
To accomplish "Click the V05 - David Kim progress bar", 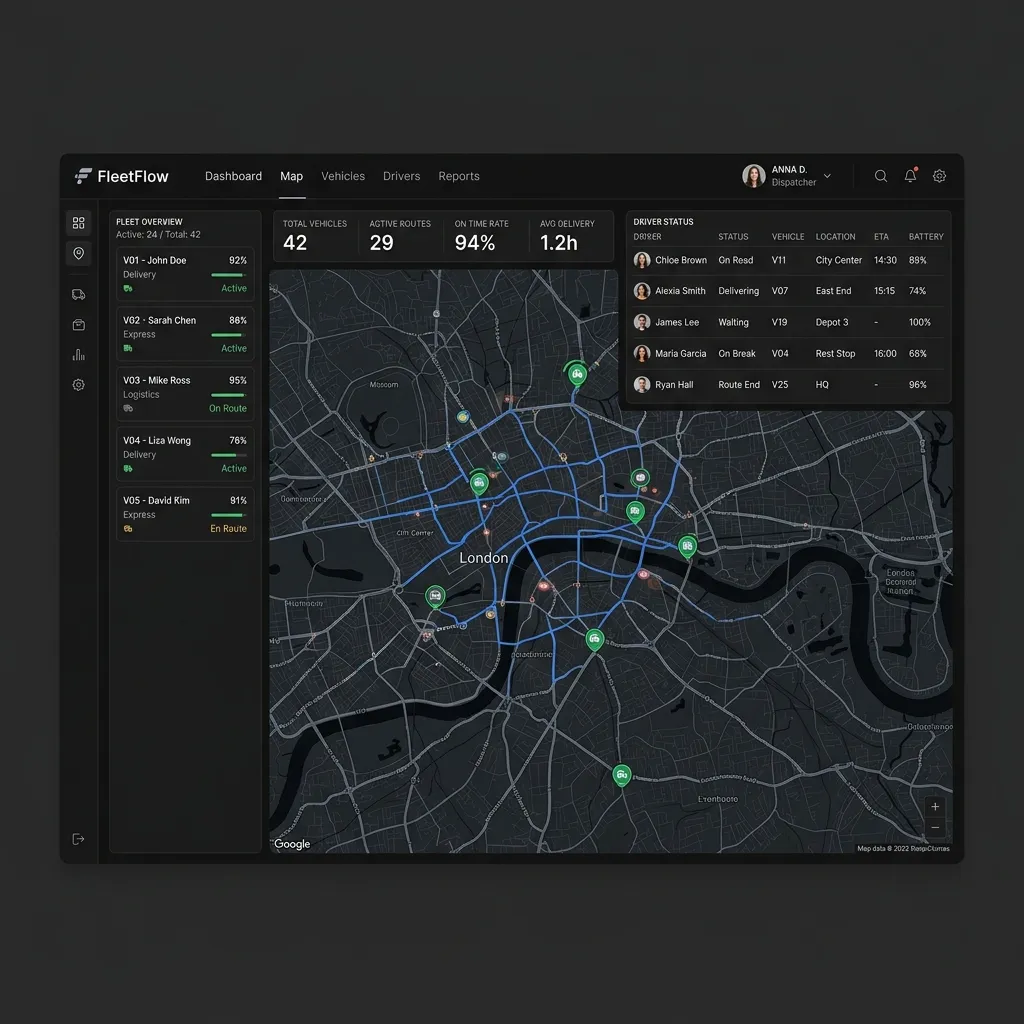I will pos(229,515).
